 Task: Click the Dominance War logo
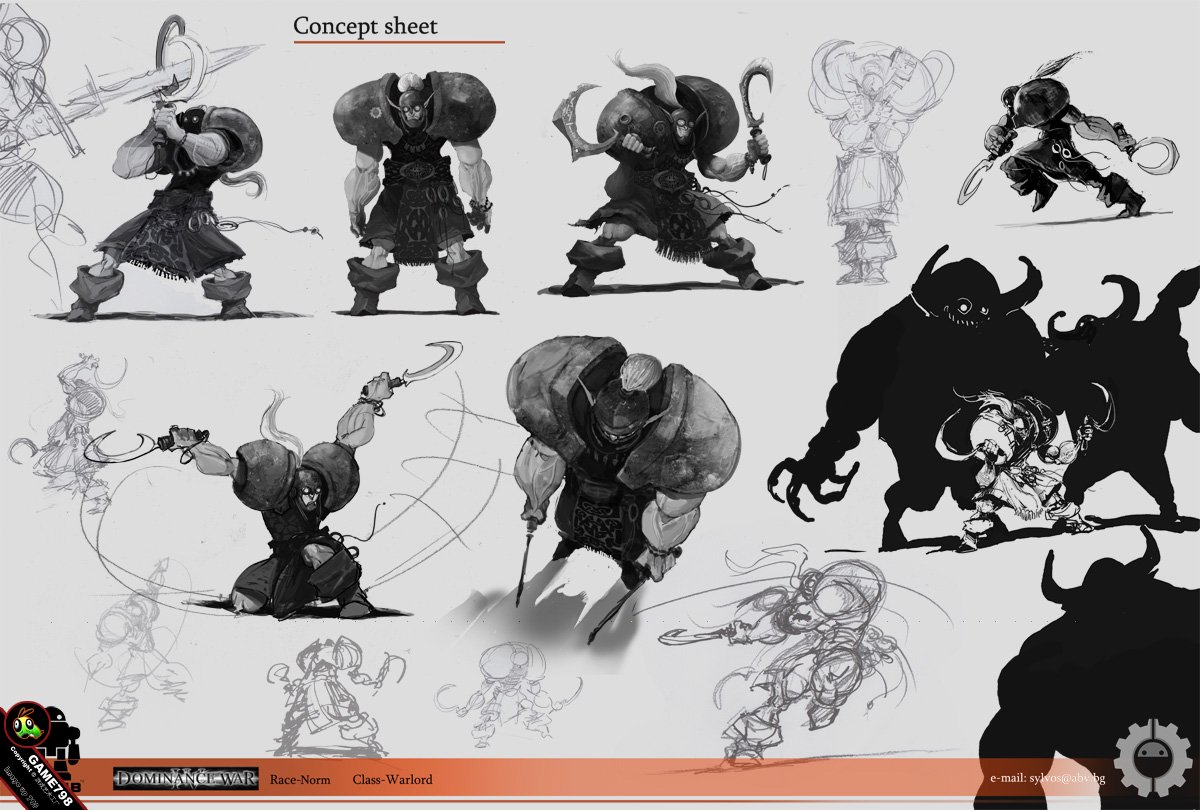(x=186, y=778)
